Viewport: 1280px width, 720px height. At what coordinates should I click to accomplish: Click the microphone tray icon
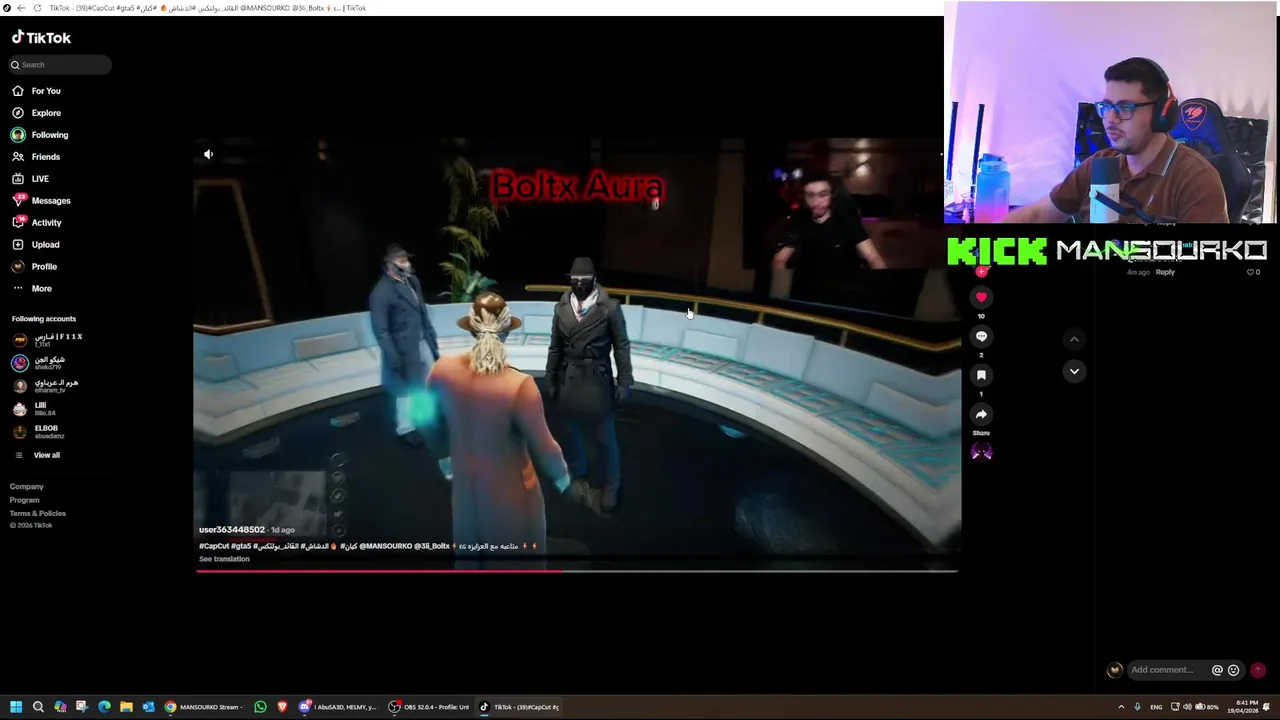pyautogui.click(x=1137, y=707)
